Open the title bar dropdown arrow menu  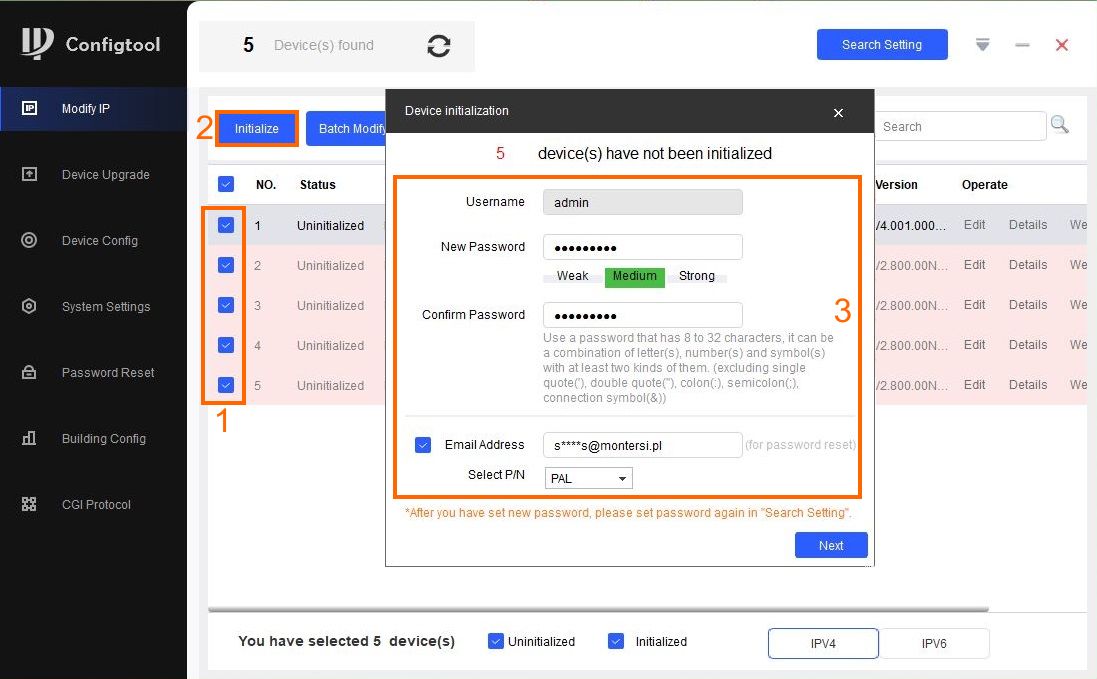pyautogui.click(x=982, y=45)
